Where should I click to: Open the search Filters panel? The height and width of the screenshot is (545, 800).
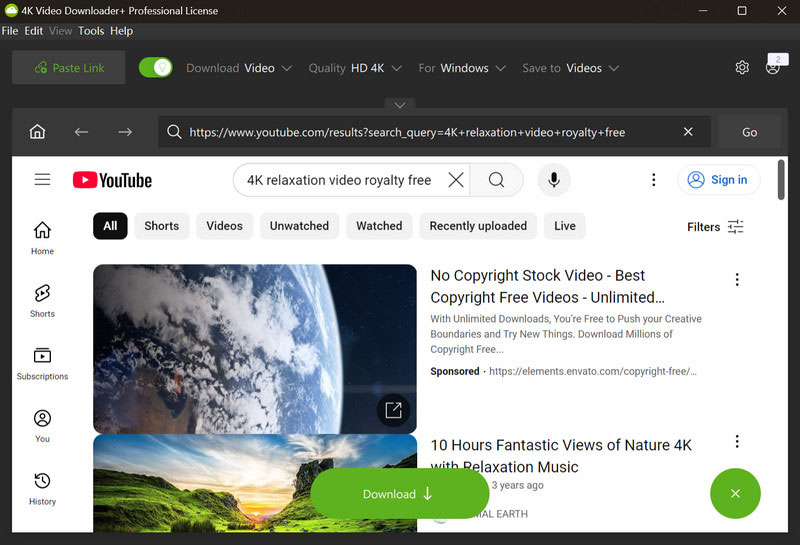[x=715, y=227]
